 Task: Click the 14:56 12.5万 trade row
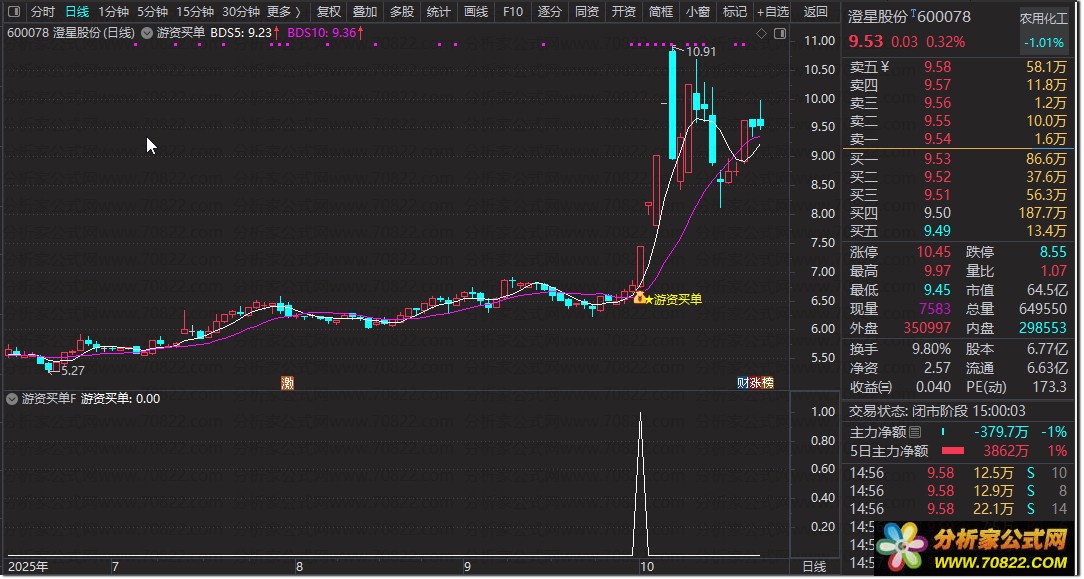[x=958, y=473]
